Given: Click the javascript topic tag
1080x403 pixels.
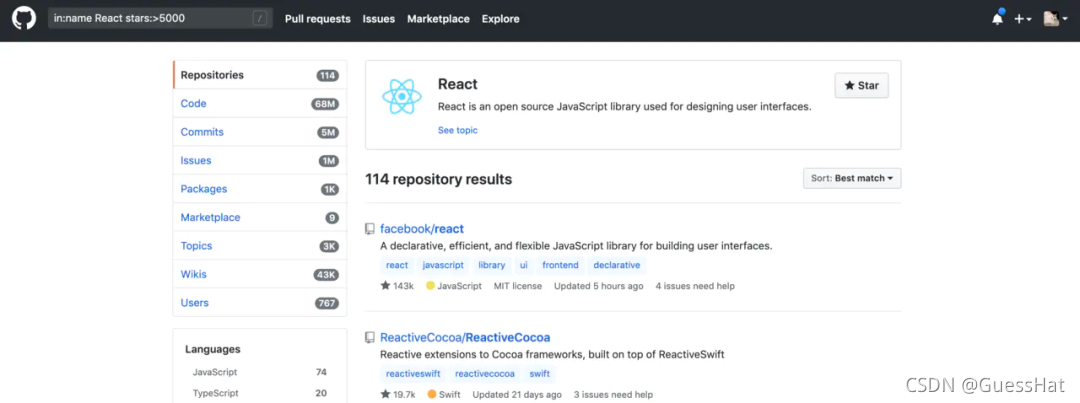Looking at the screenshot, I should tap(443, 265).
